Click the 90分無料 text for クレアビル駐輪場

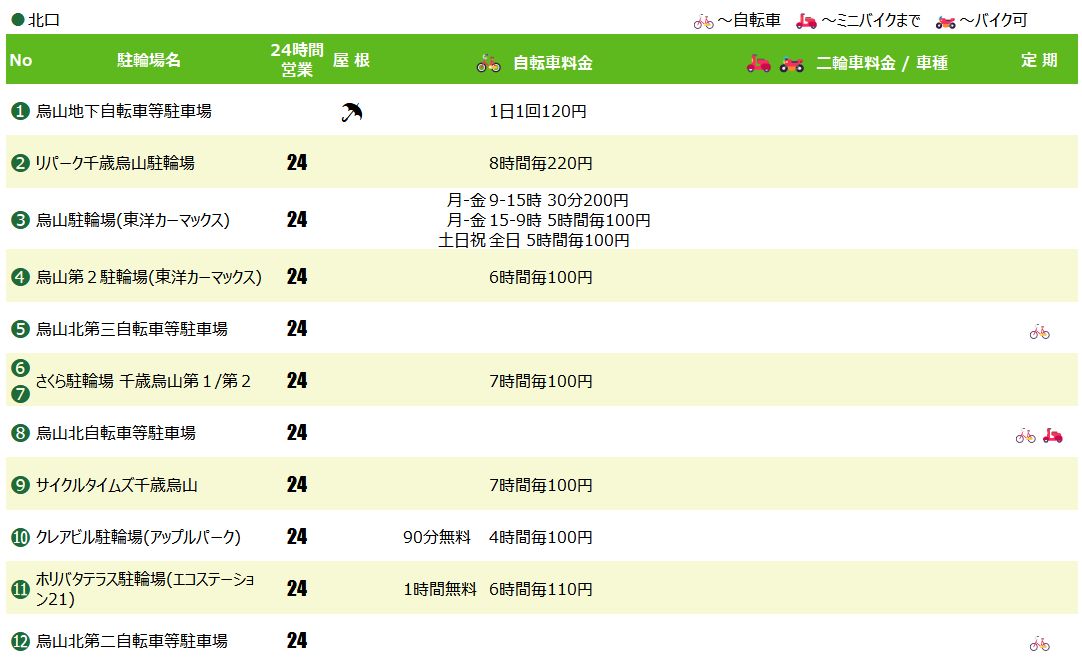coord(436,537)
